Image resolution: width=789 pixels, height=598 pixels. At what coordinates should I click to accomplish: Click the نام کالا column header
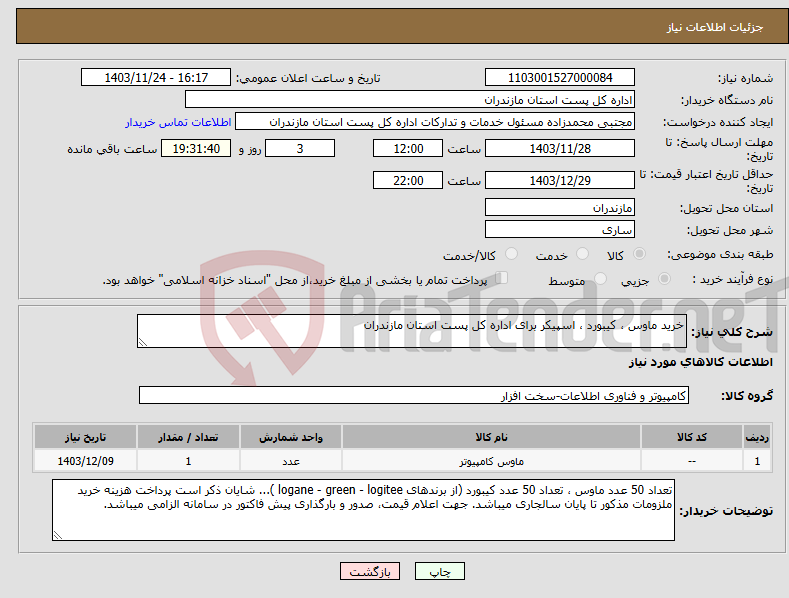pyautogui.click(x=491, y=437)
